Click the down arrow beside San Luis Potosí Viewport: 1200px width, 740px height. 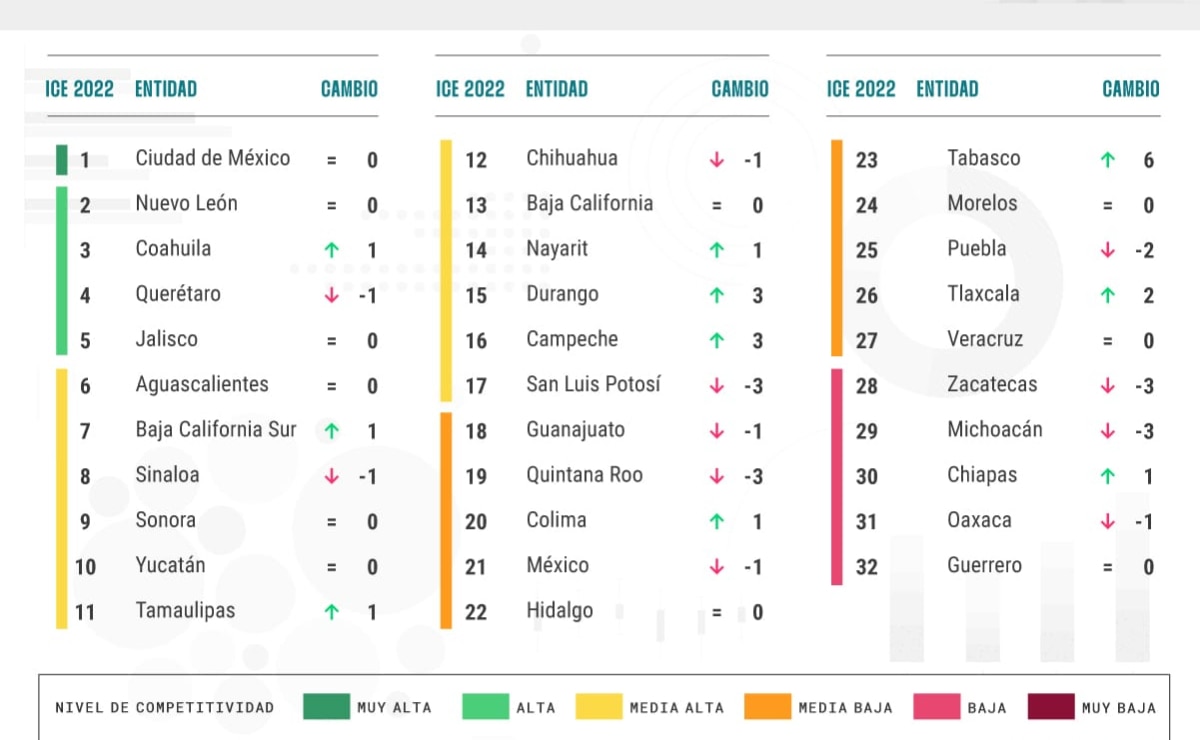pyautogui.click(x=716, y=385)
